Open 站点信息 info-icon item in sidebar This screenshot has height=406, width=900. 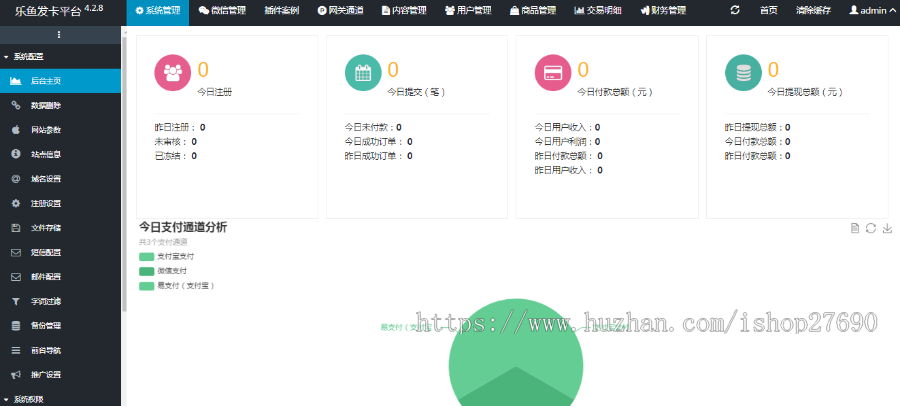60,154
